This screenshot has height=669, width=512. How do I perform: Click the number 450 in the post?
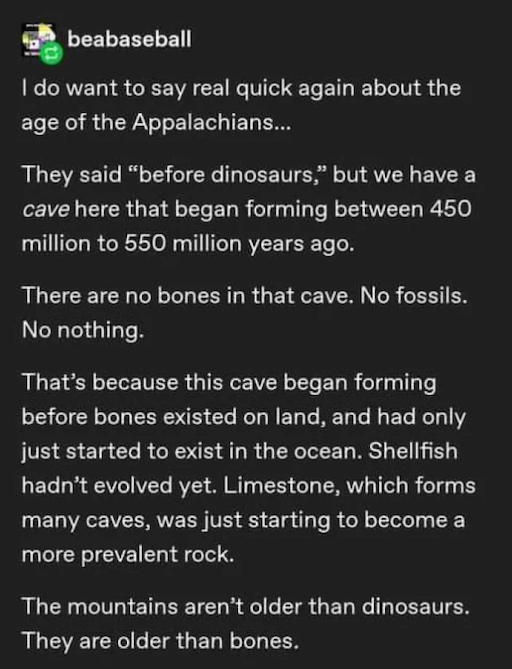pos(450,209)
